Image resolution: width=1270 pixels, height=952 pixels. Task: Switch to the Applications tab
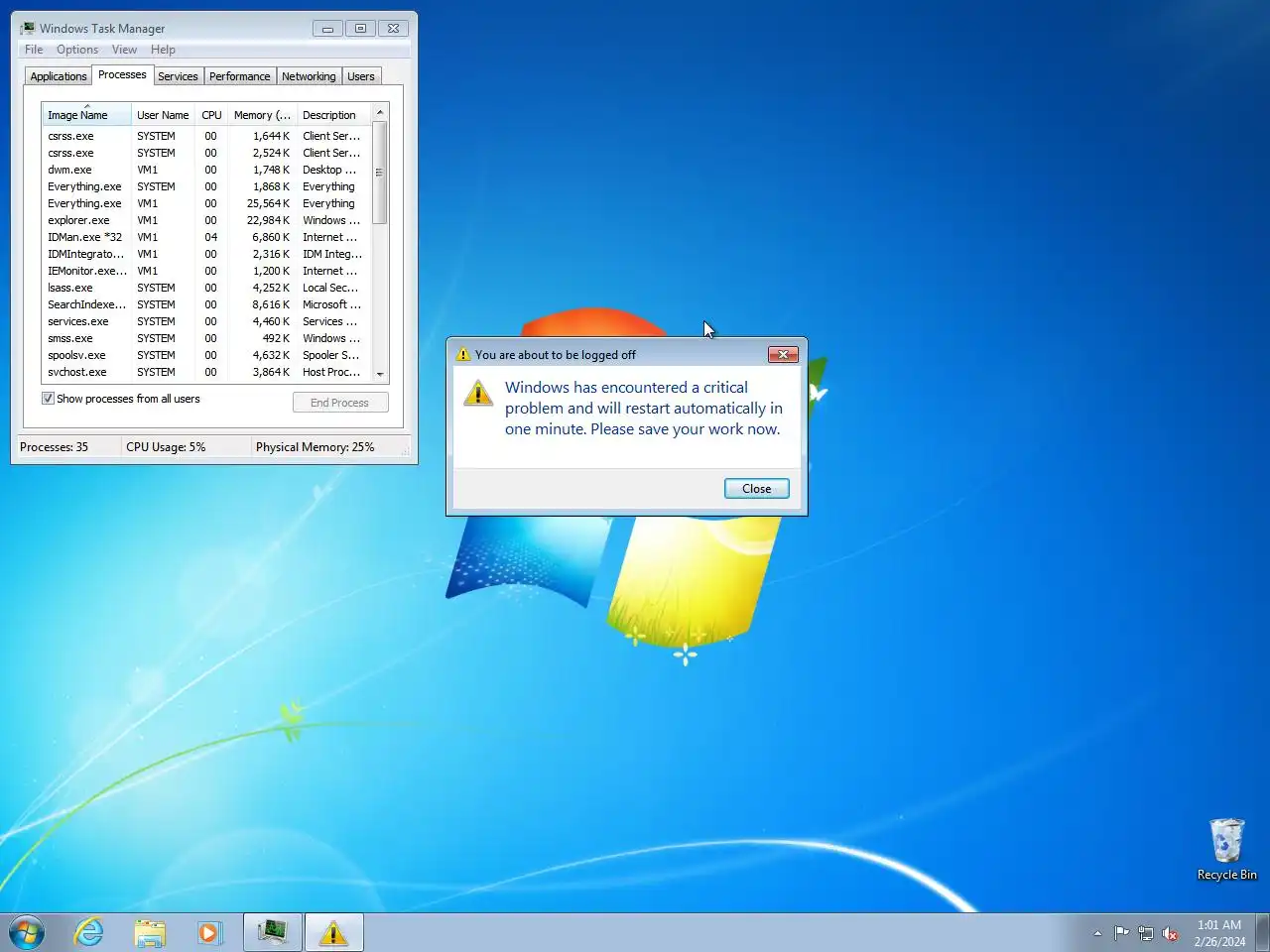pos(59,76)
